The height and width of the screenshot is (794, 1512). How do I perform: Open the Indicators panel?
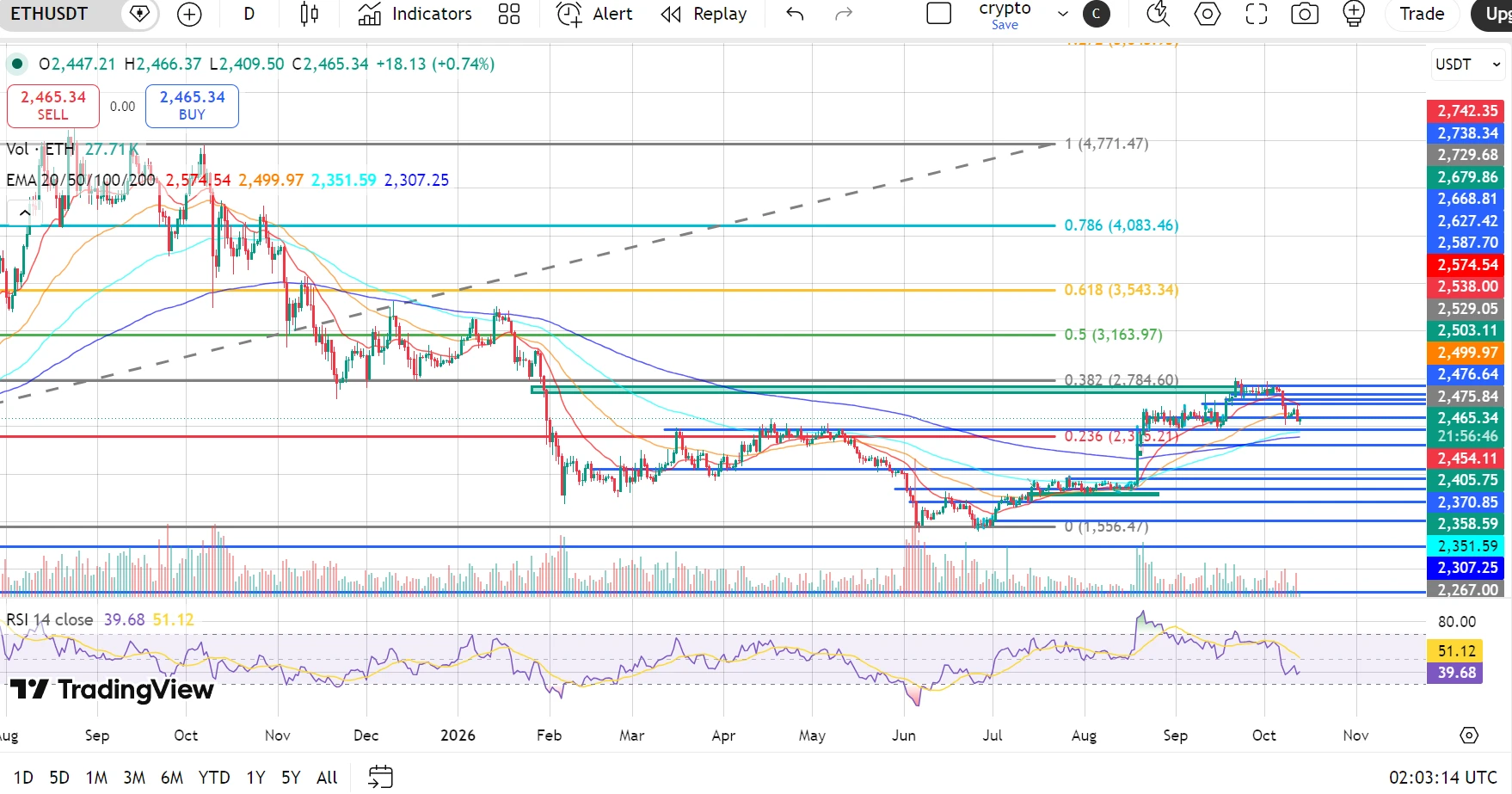click(415, 14)
